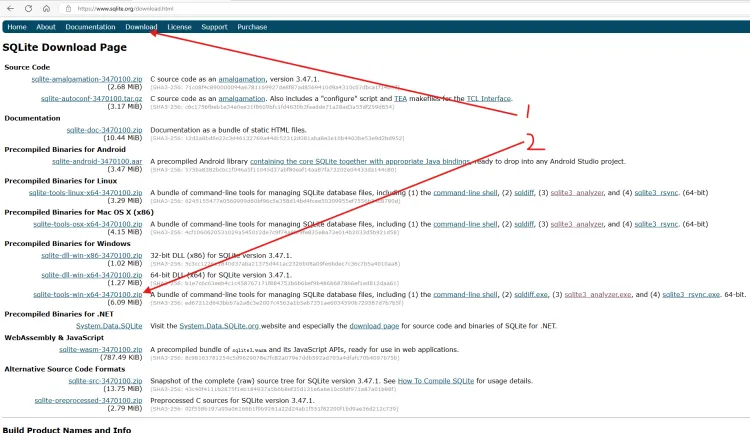Open command-line shell link in Windows row
The image size is (750, 433).
[465, 294]
